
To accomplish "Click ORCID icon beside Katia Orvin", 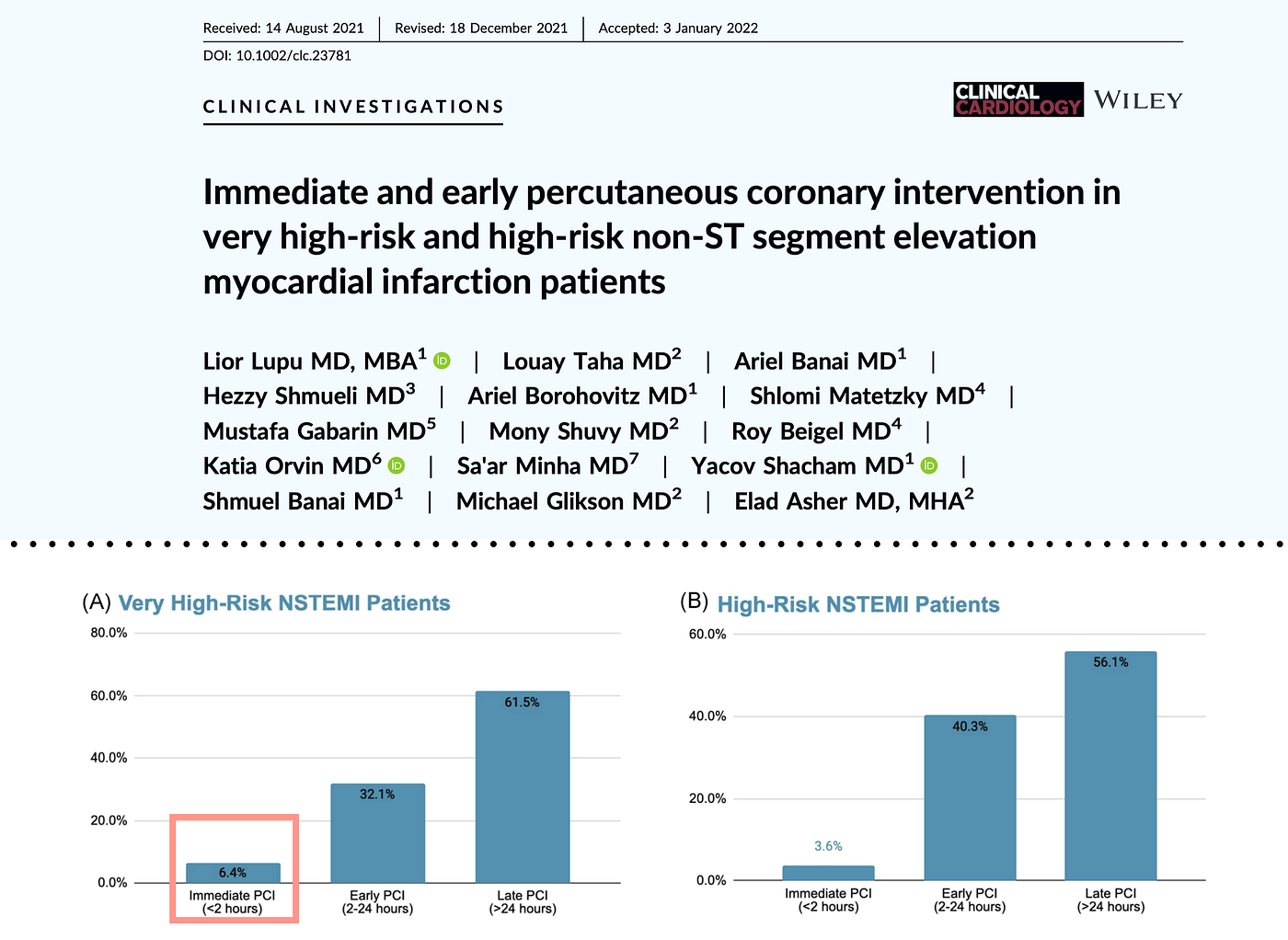I will coord(397,465).
